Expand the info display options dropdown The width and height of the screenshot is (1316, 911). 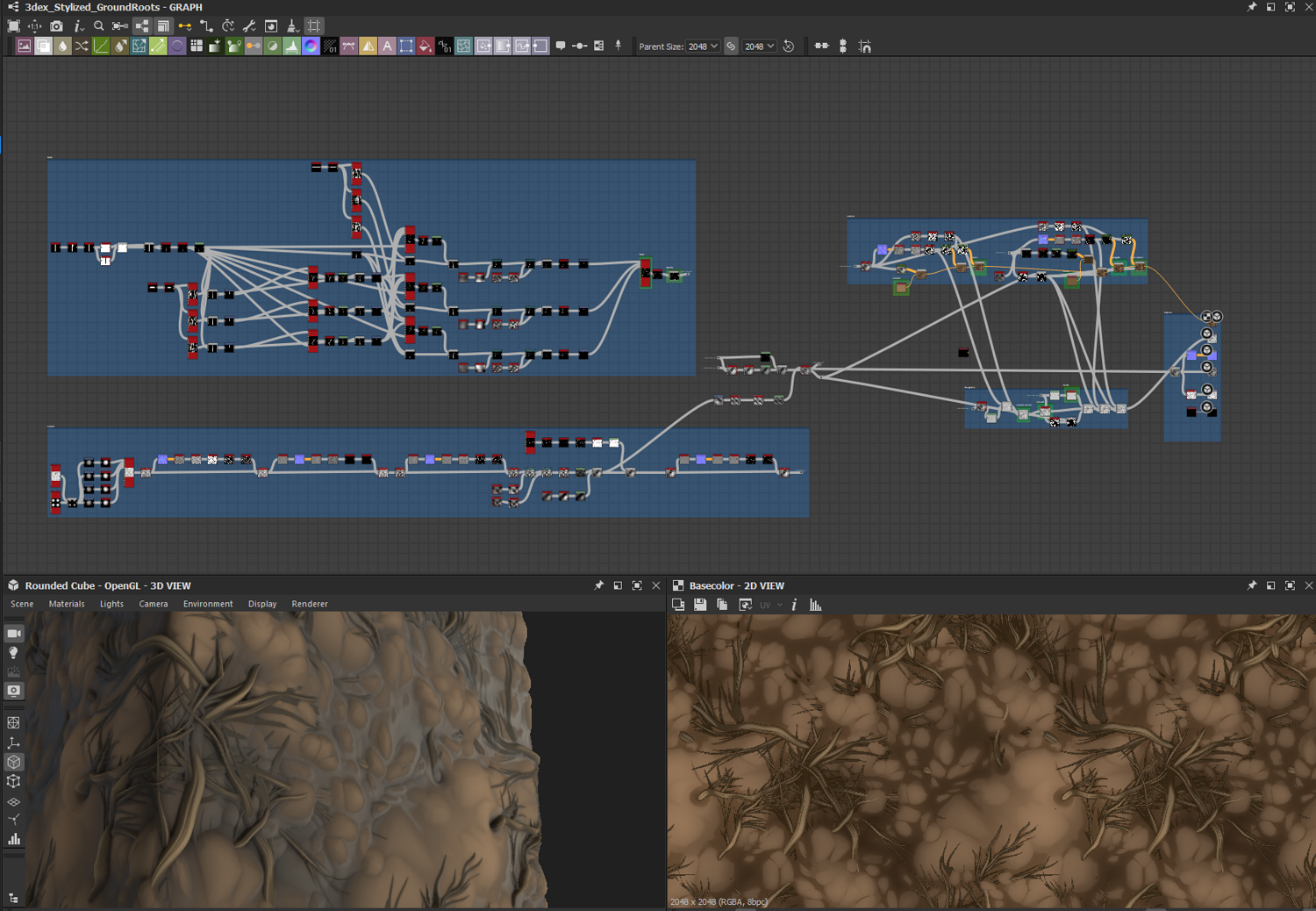79,26
